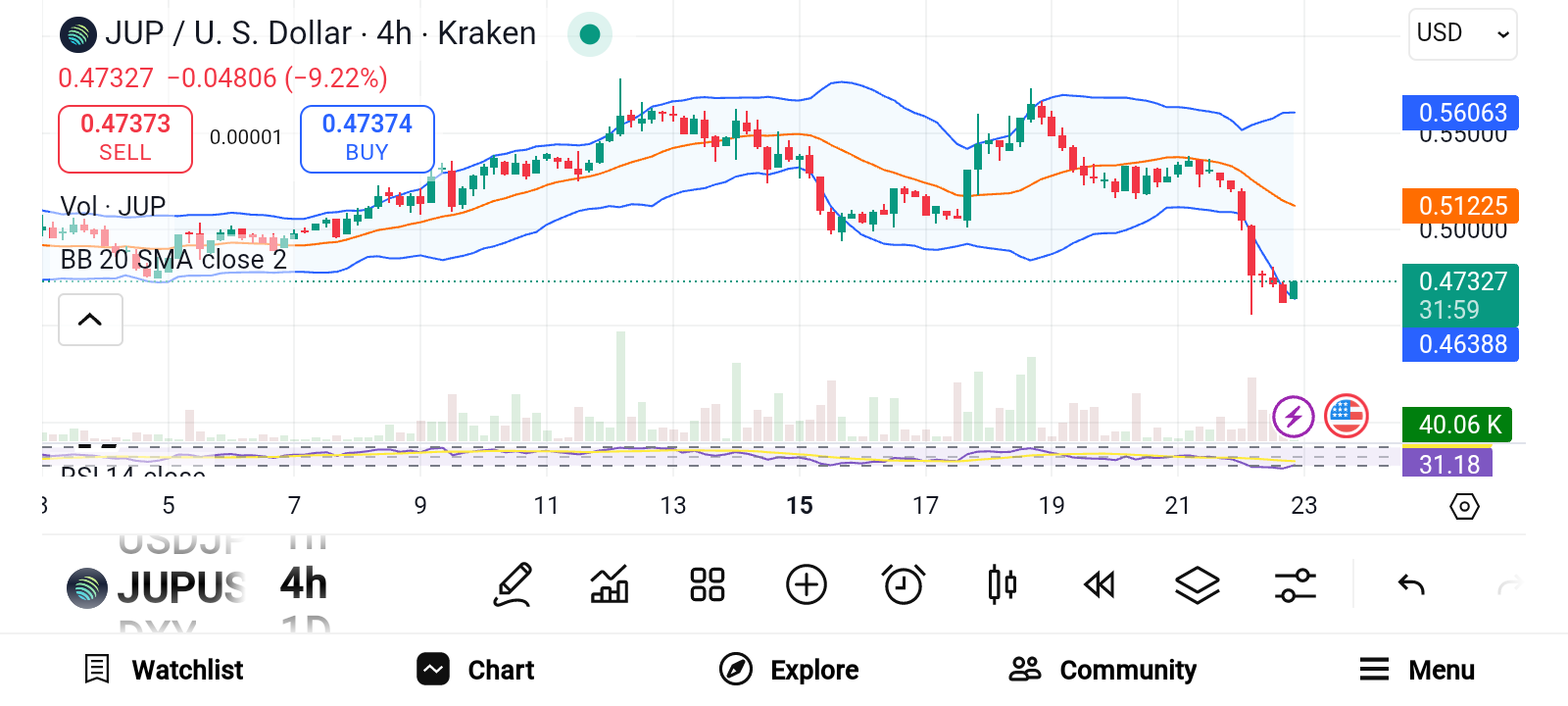Open the layout grid icon
The width and height of the screenshot is (1568, 706).
coord(707,585)
